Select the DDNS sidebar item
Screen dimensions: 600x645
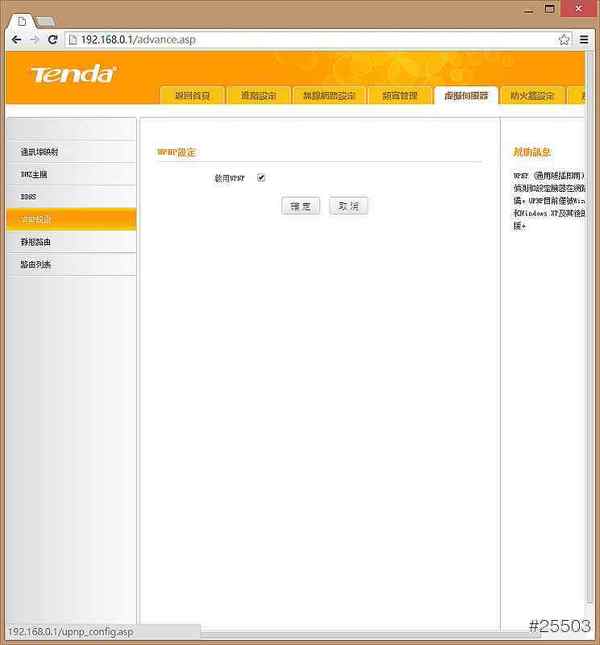72,197
